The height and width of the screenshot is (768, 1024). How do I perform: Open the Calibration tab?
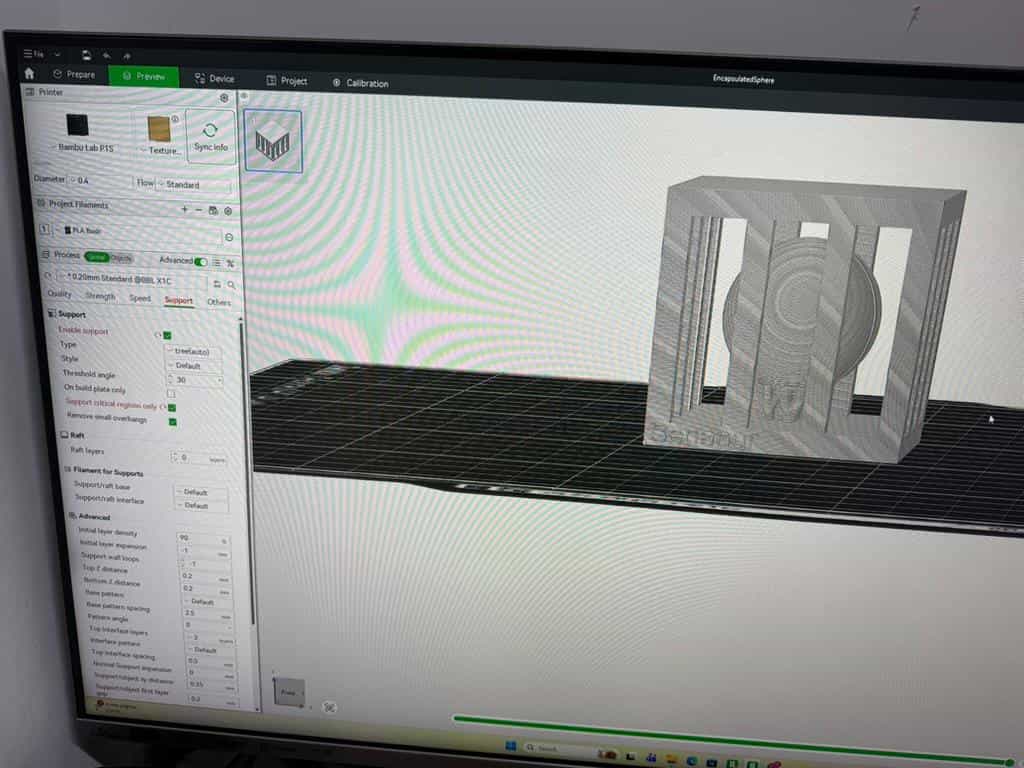click(360, 83)
